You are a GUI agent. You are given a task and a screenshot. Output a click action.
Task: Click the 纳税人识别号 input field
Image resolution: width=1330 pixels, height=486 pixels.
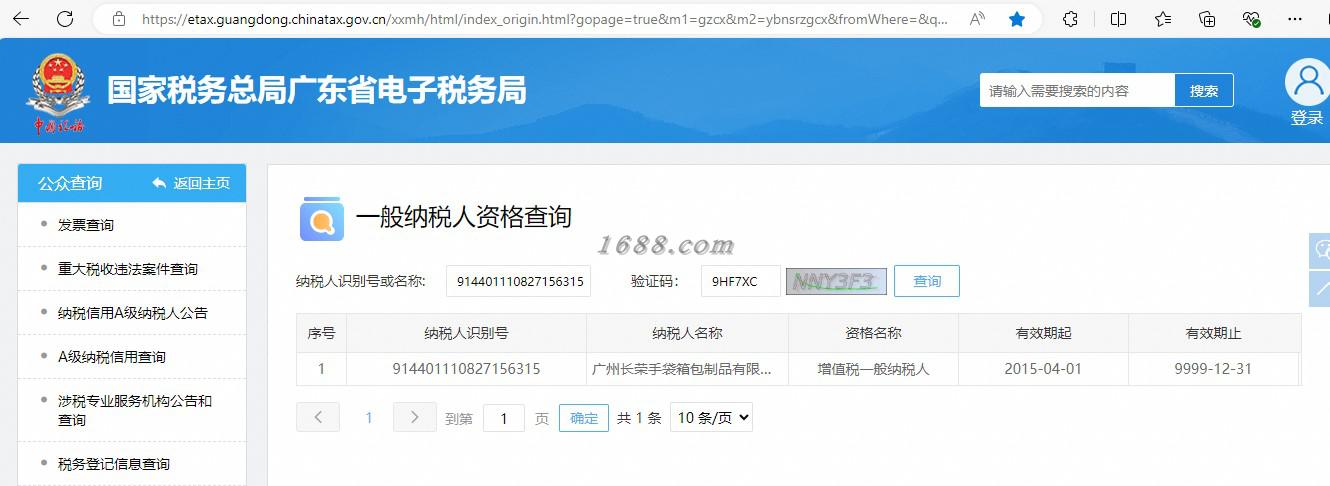coord(519,282)
